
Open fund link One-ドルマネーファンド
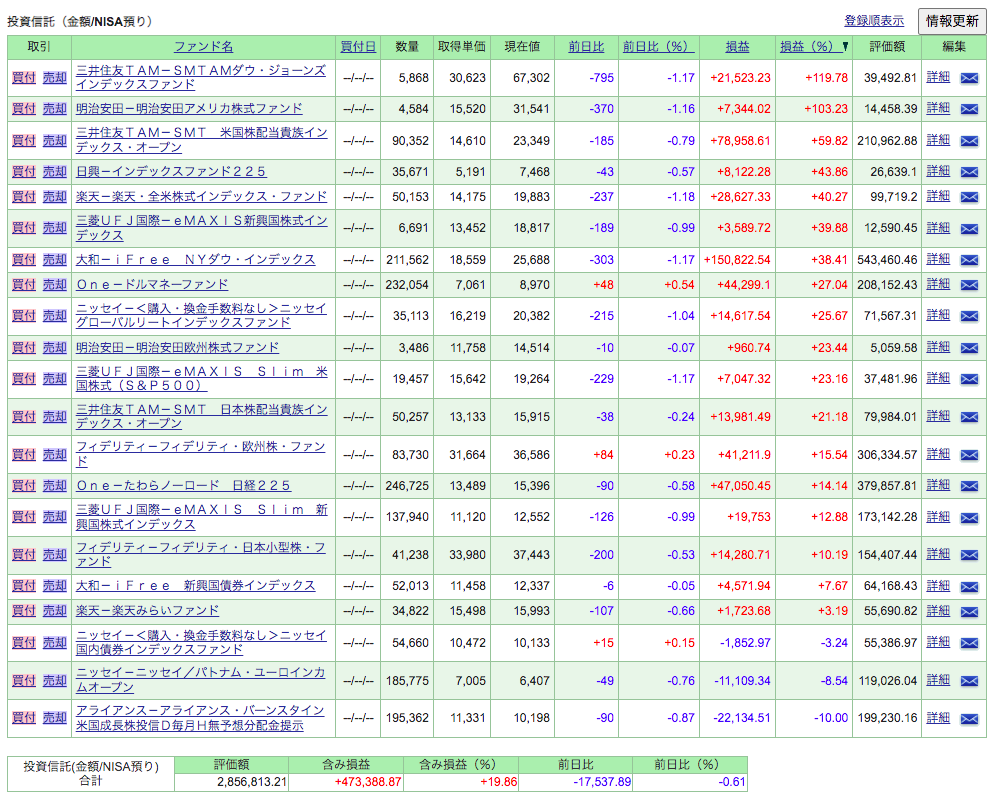152,285
